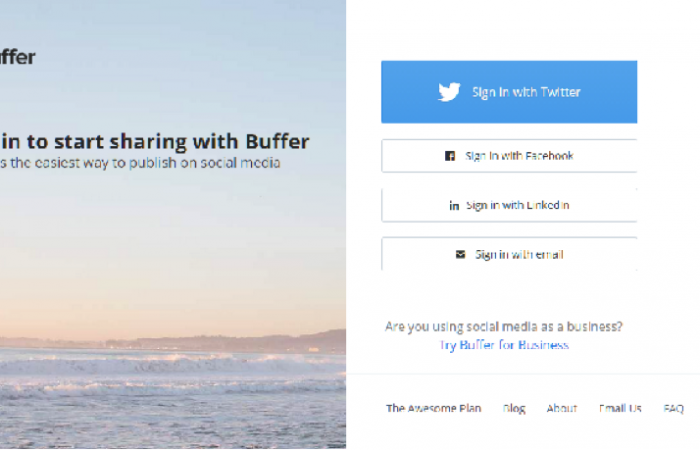Image resolution: width=700 pixels, height=450 pixels.
Task: Visit the FAQ footer link
Action: 673,408
